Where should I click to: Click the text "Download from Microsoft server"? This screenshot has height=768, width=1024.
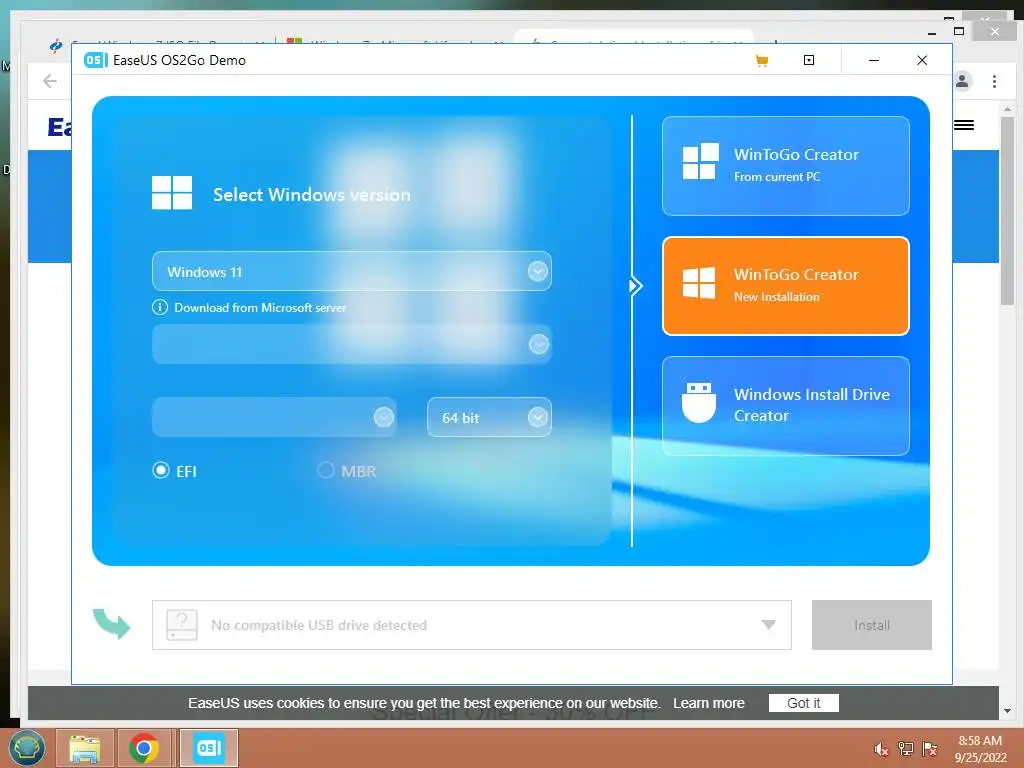coord(260,308)
